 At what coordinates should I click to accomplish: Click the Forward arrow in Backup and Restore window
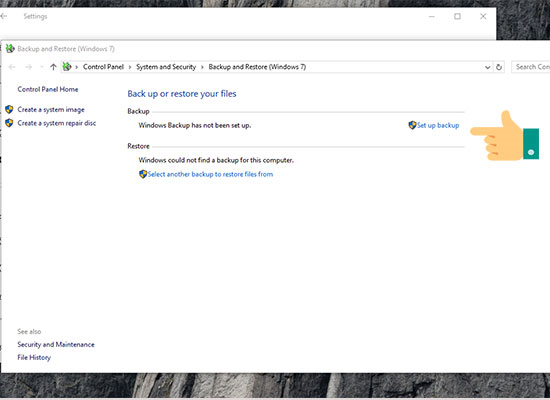29,67
